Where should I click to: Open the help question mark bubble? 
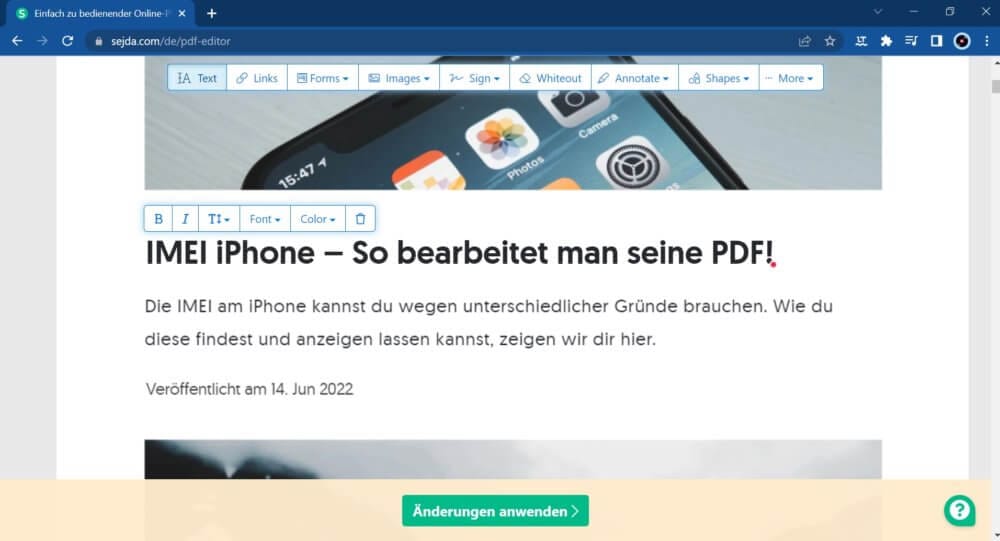(959, 510)
